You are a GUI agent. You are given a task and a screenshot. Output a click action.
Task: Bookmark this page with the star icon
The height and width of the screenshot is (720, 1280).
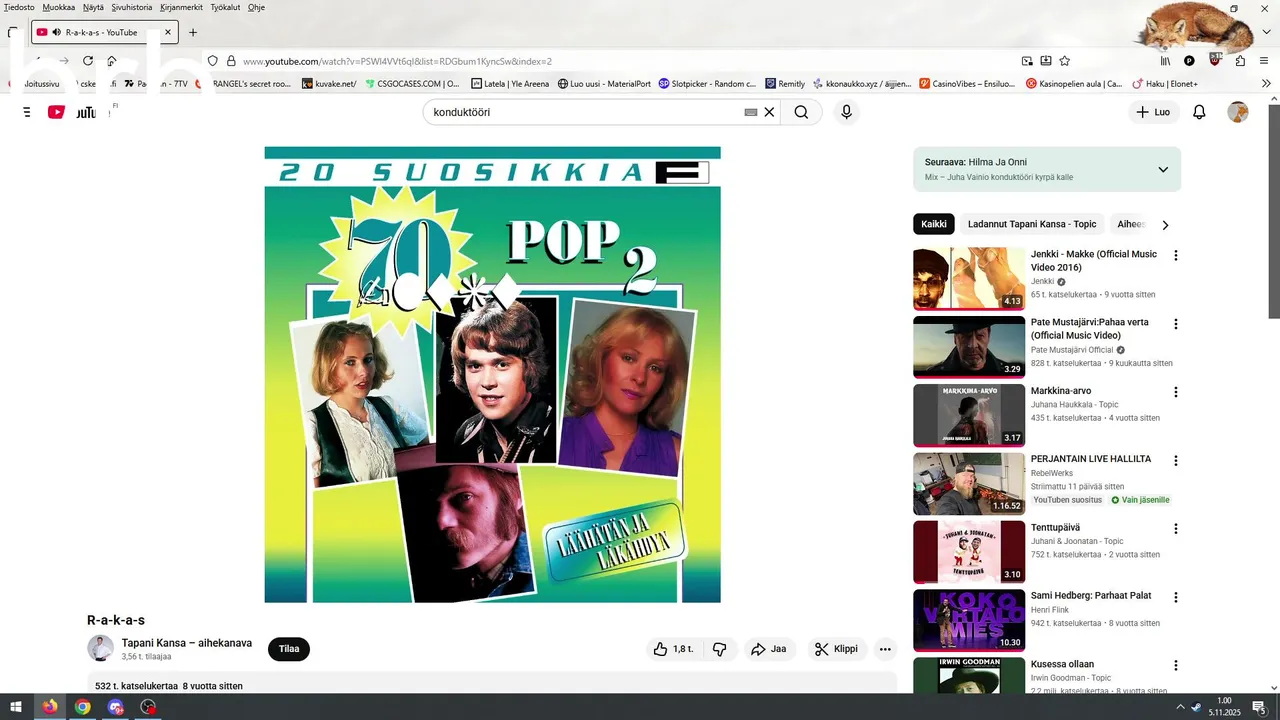pyautogui.click(x=1065, y=61)
